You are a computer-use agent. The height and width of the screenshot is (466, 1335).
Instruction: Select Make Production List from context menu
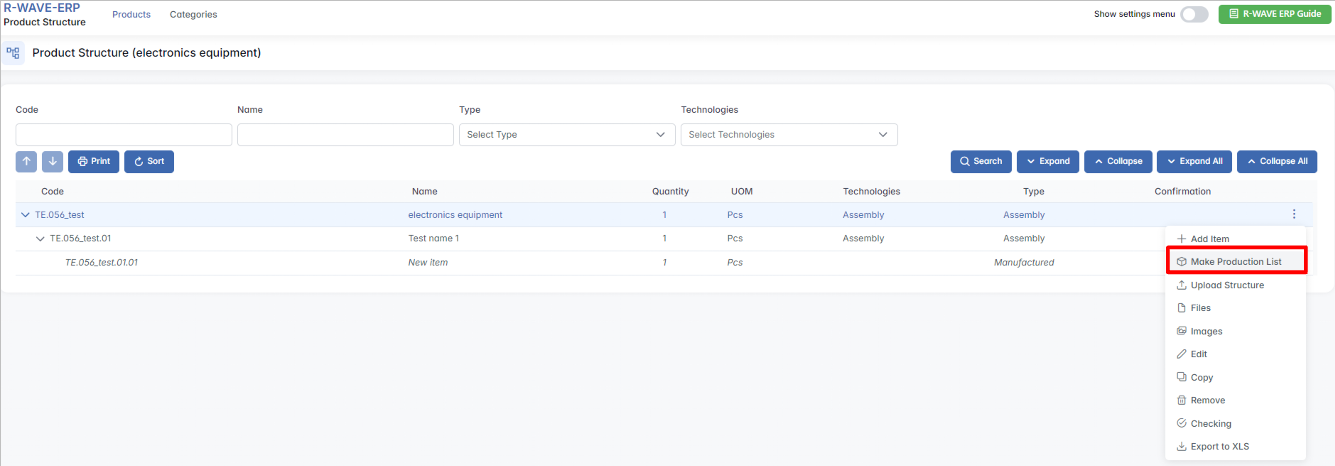pyautogui.click(x=1235, y=262)
